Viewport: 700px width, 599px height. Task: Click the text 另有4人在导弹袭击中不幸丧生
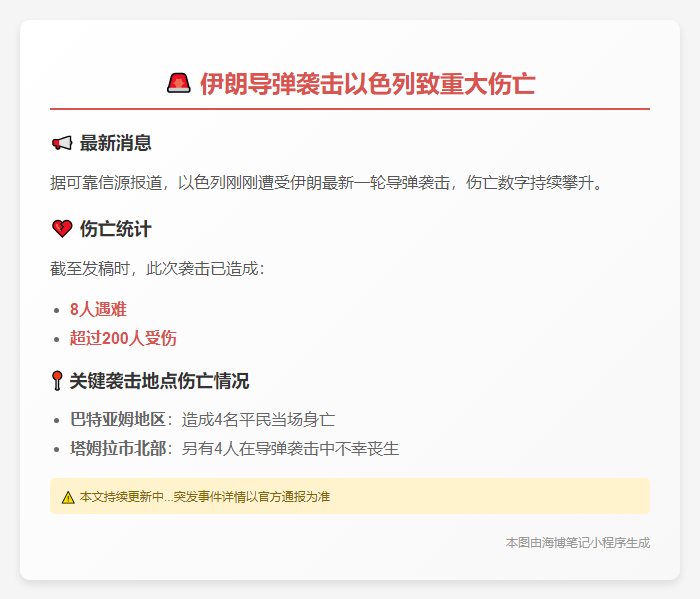[x=290, y=448]
